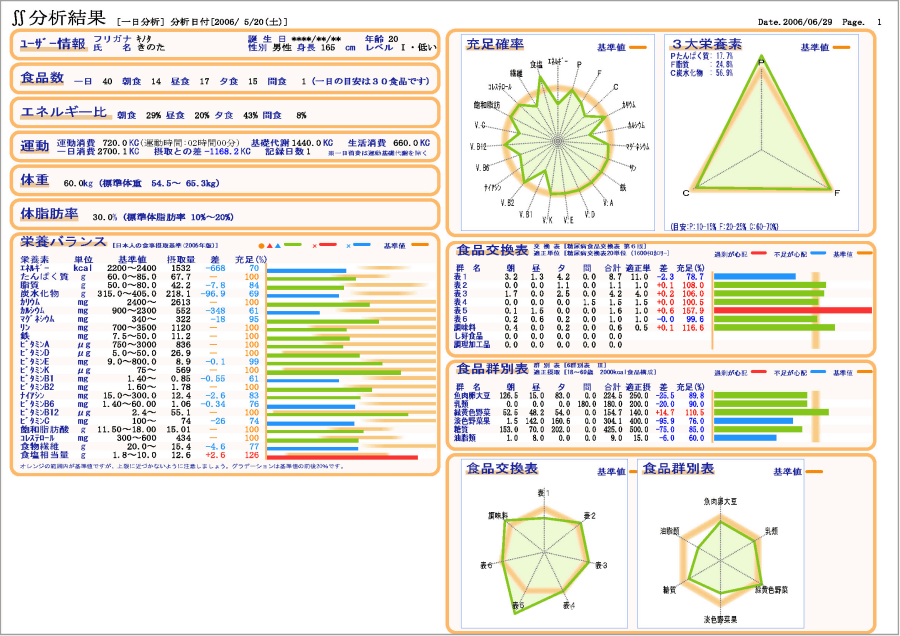The height and width of the screenshot is (636, 900).
Task: Select the "食品数" section heading
Action: point(42,78)
